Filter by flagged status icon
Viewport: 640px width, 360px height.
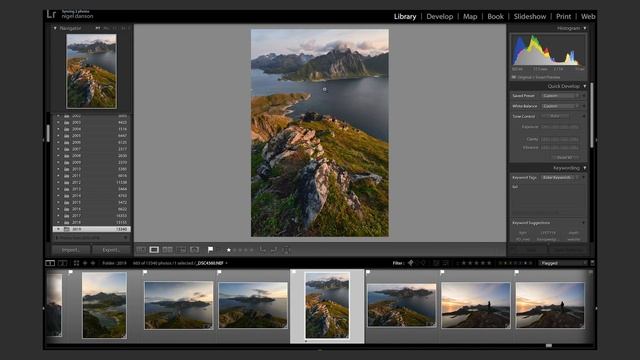411,263
